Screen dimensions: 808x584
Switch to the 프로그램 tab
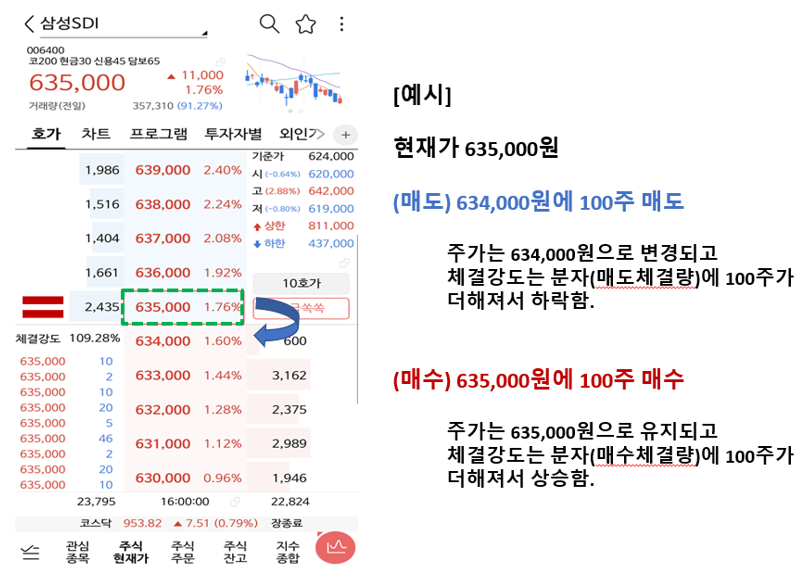coord(158,134)
